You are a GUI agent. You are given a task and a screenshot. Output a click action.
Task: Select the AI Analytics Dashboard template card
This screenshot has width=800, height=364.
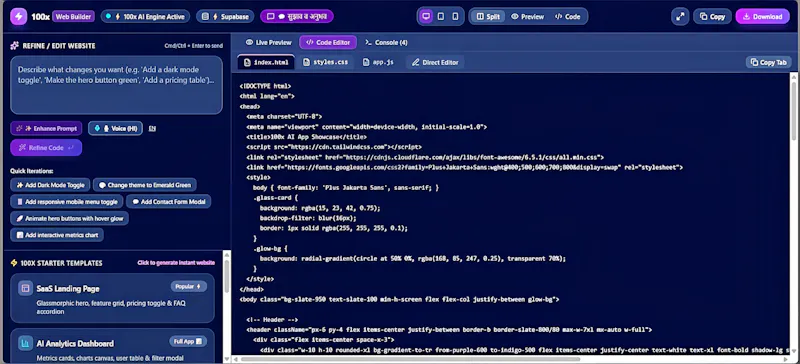point(112,346)
